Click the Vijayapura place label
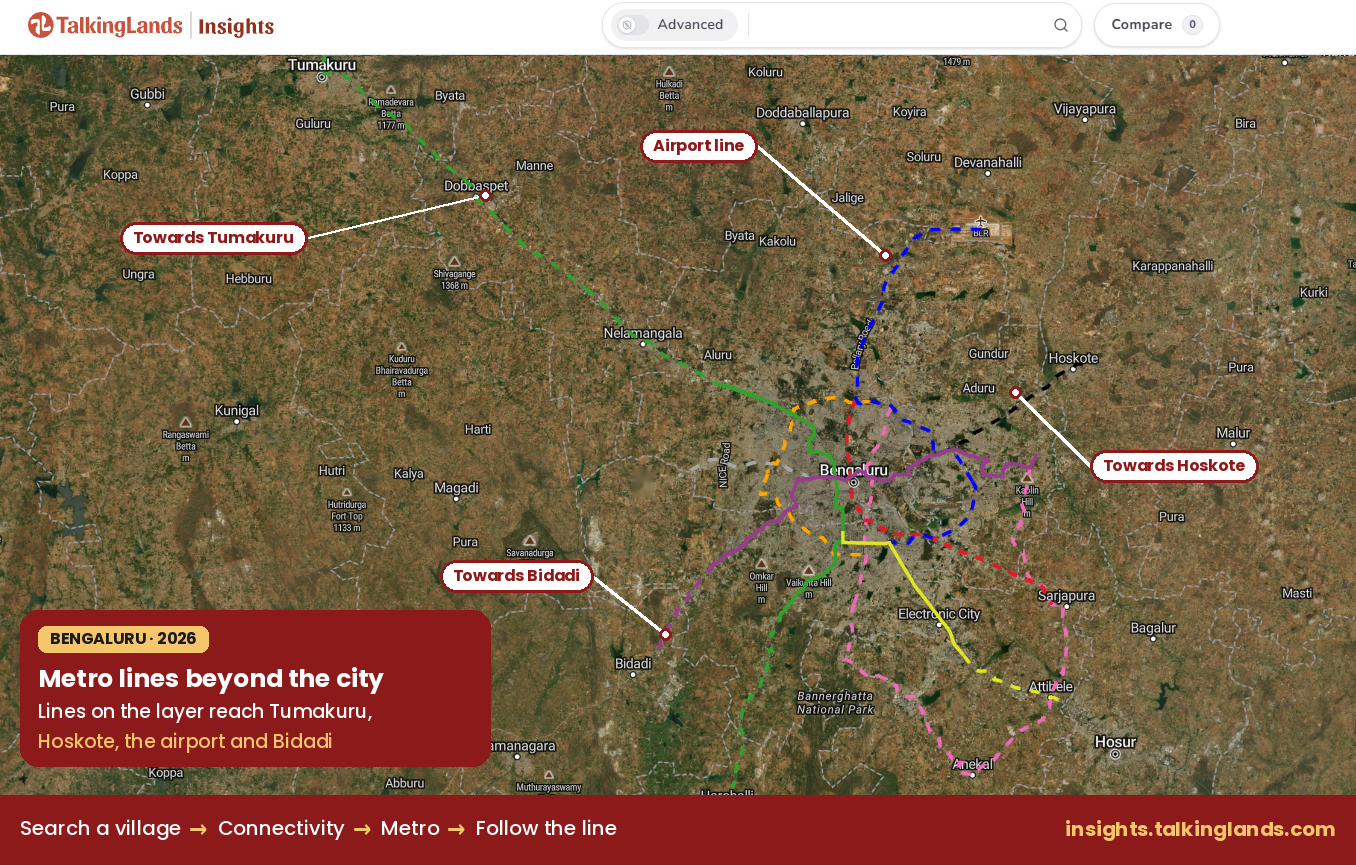This screenshot has width=1356, height=865. pyautogui.click(x=1085, y=109)
